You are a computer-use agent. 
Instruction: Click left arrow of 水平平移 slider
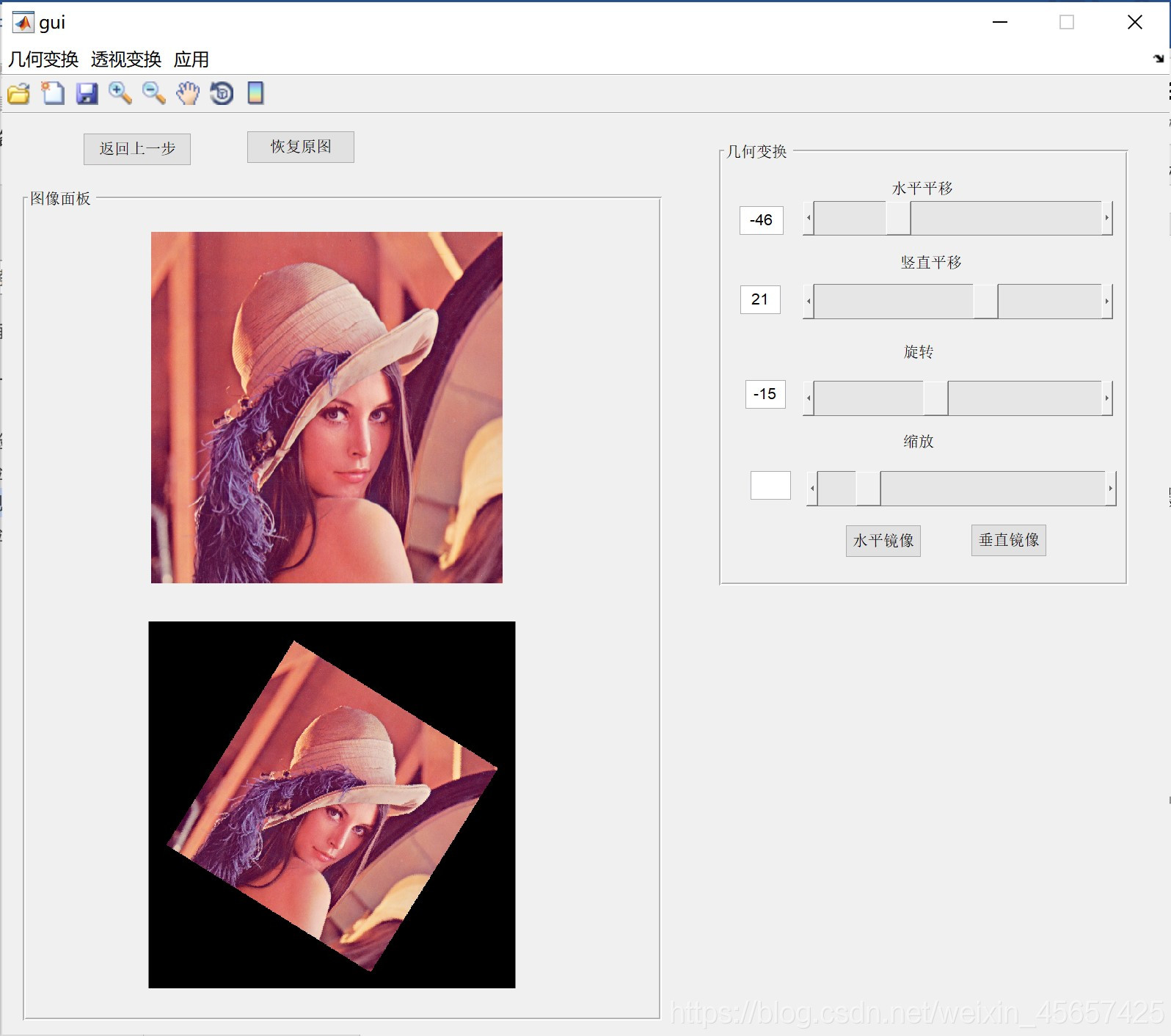tap(809, 219)
